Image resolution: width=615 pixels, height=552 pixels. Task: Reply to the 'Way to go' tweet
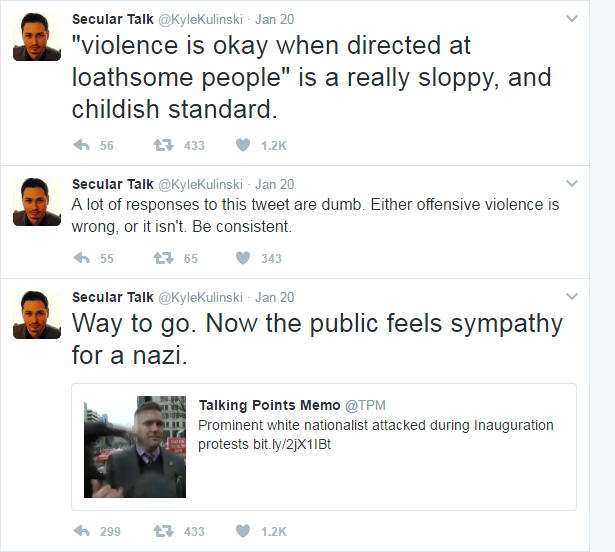pos(82,531)
